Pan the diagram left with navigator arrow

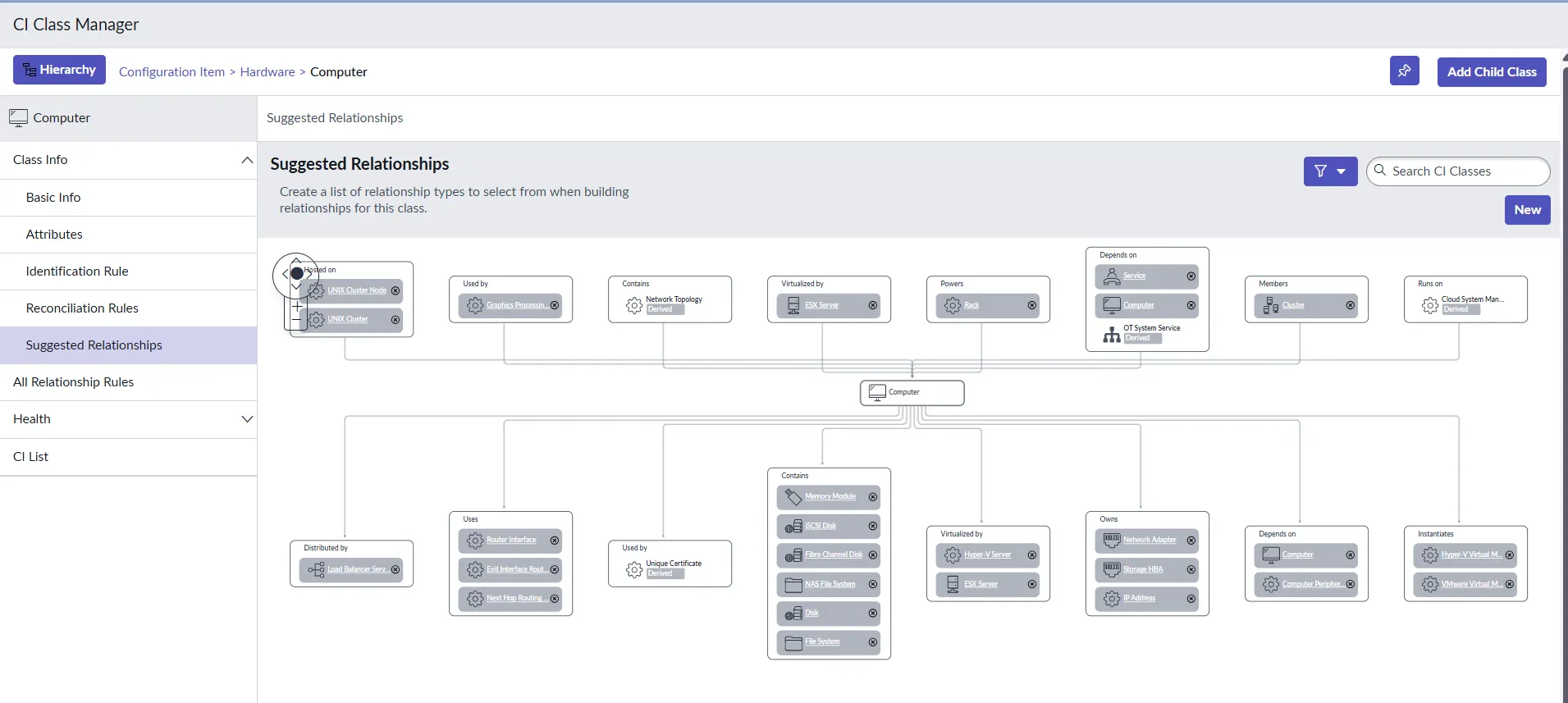[x=284, y=274]
